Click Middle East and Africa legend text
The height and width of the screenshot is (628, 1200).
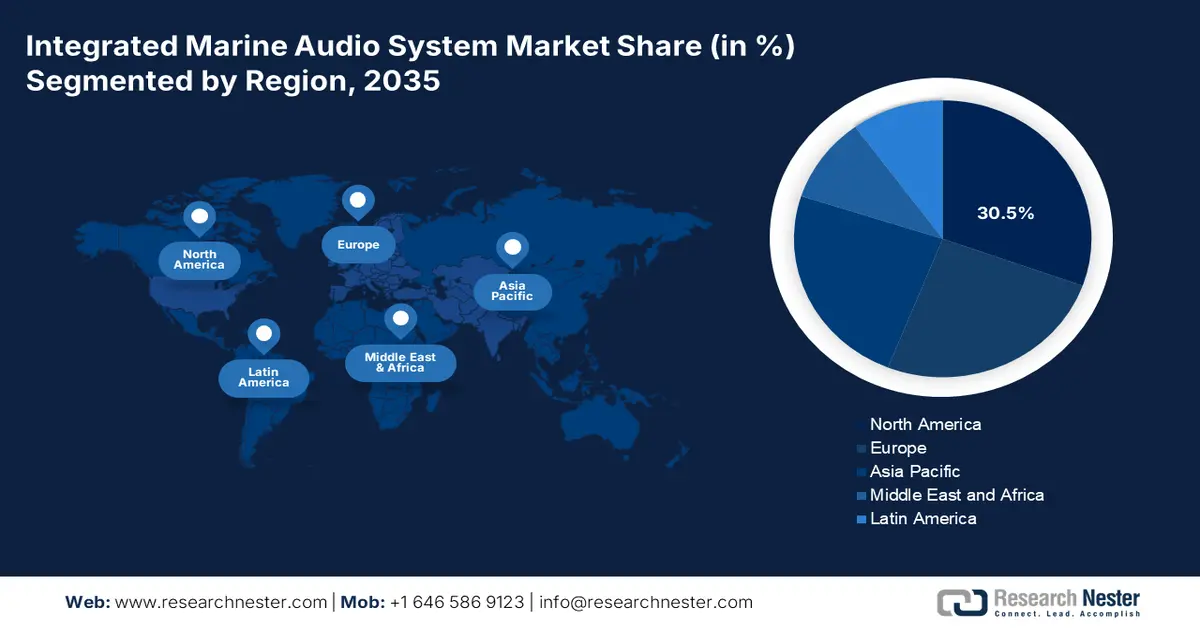point(957,494)
